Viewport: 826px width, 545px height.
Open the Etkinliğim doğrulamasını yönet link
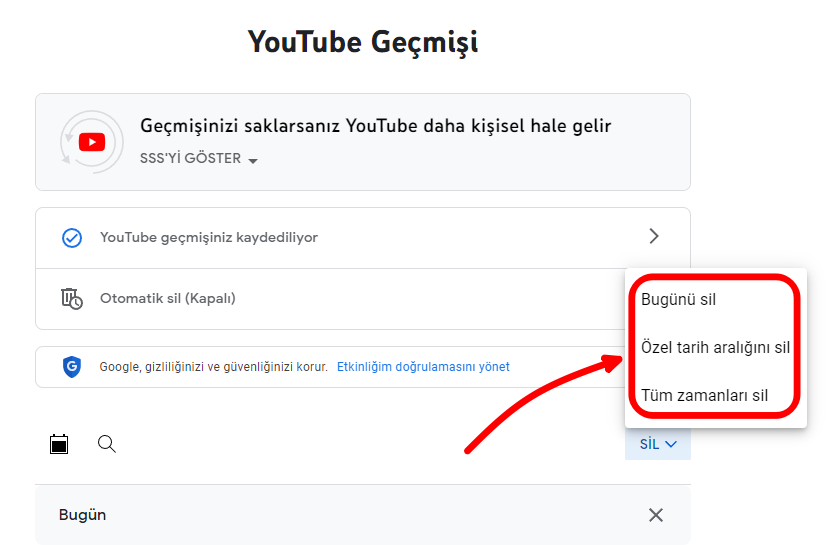[423, 367]
